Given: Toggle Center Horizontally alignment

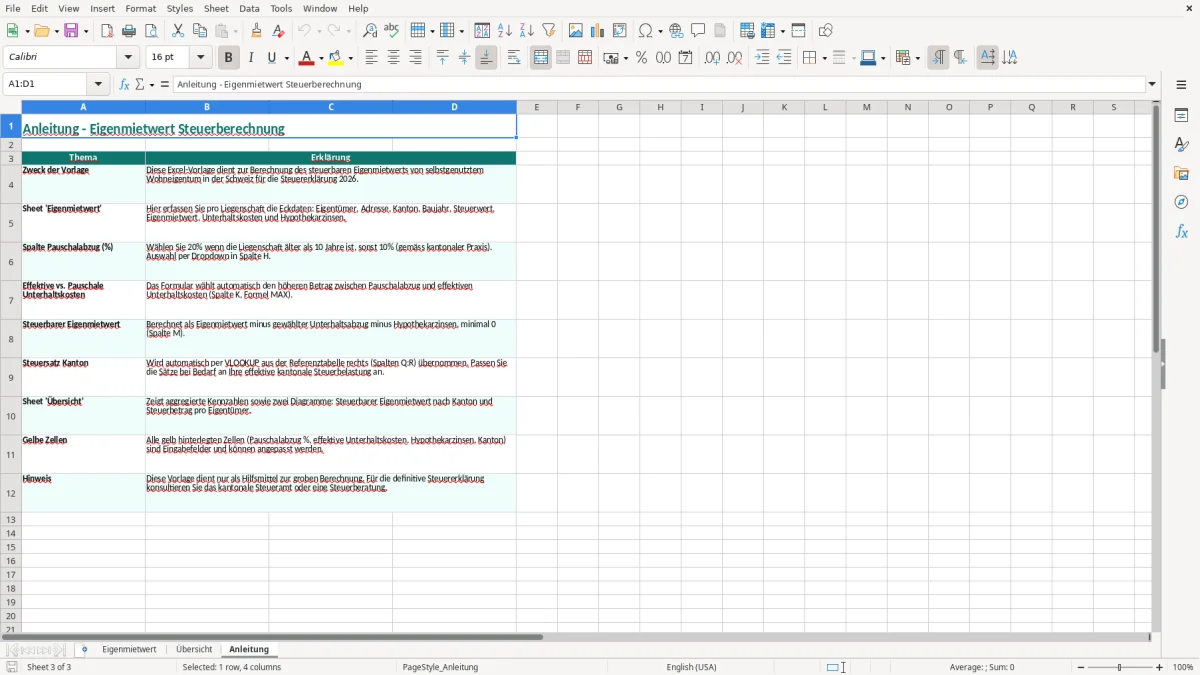Looking at the screenshot, I should coord(393,58).
